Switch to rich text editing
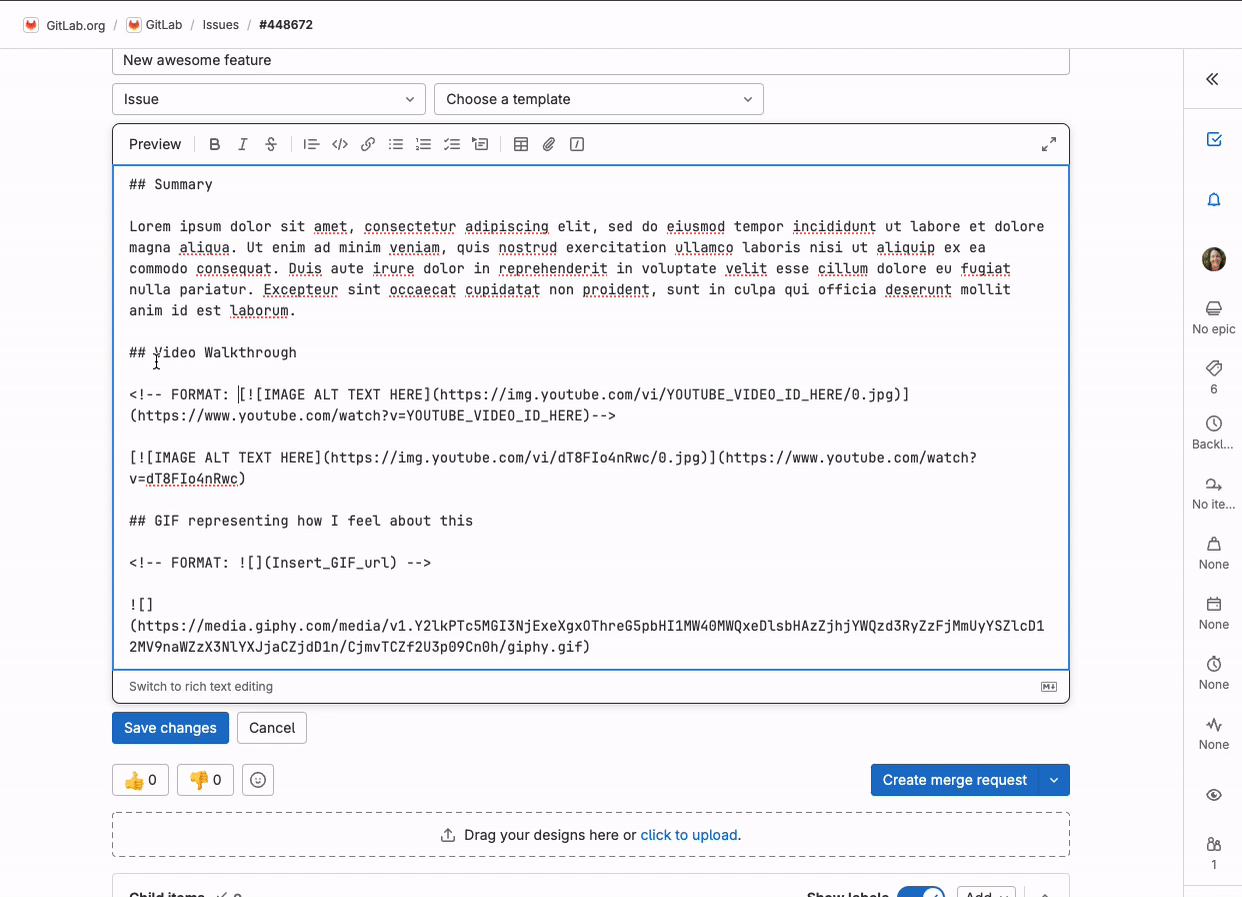Screen dimensions: 1242x897 [201, 687]
